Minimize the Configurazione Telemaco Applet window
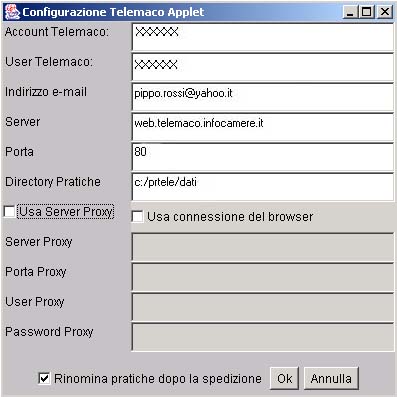The width and height of the screenshot is (397, 397). (x=350, y=12)
